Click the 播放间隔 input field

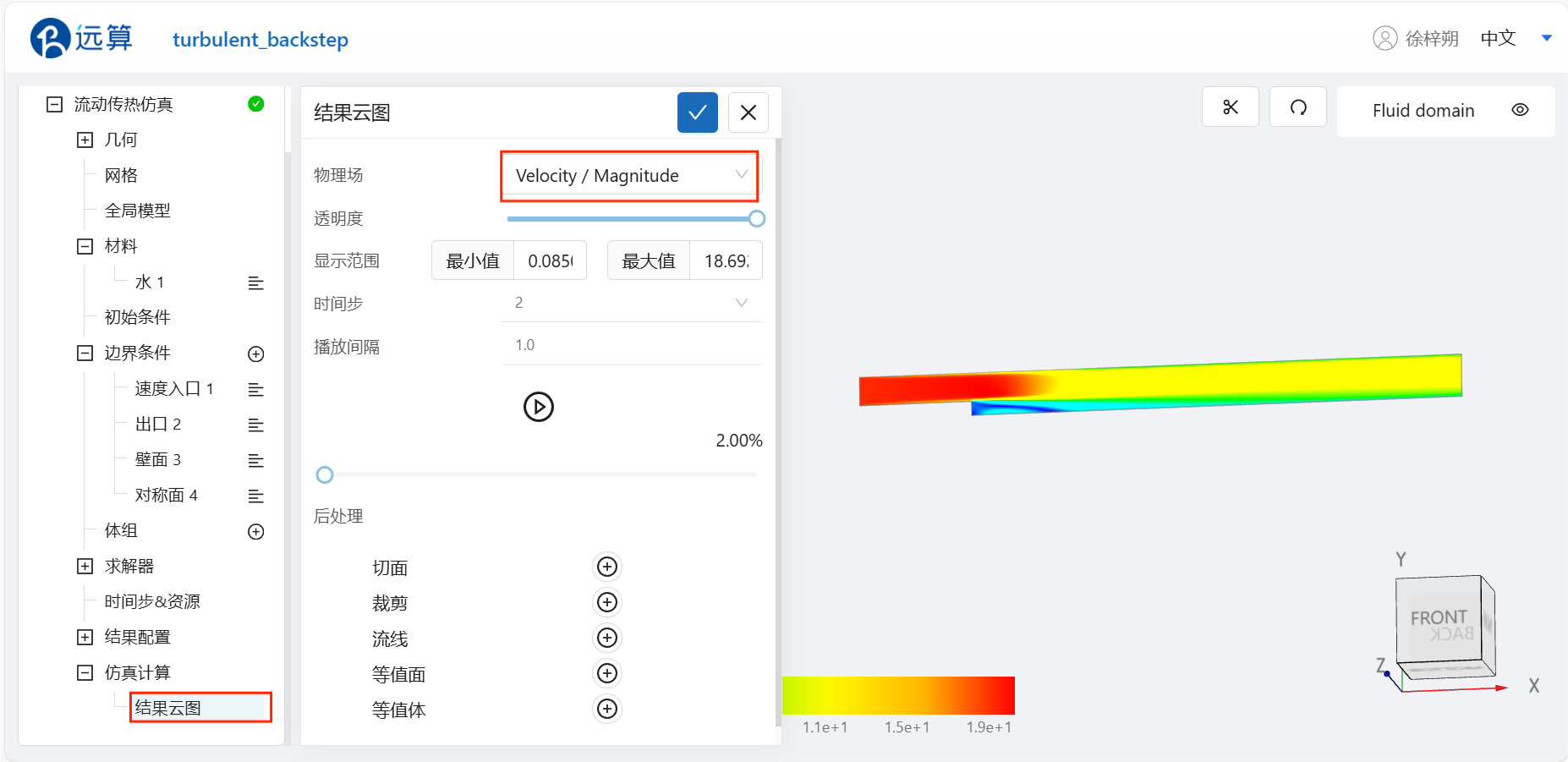632,345
